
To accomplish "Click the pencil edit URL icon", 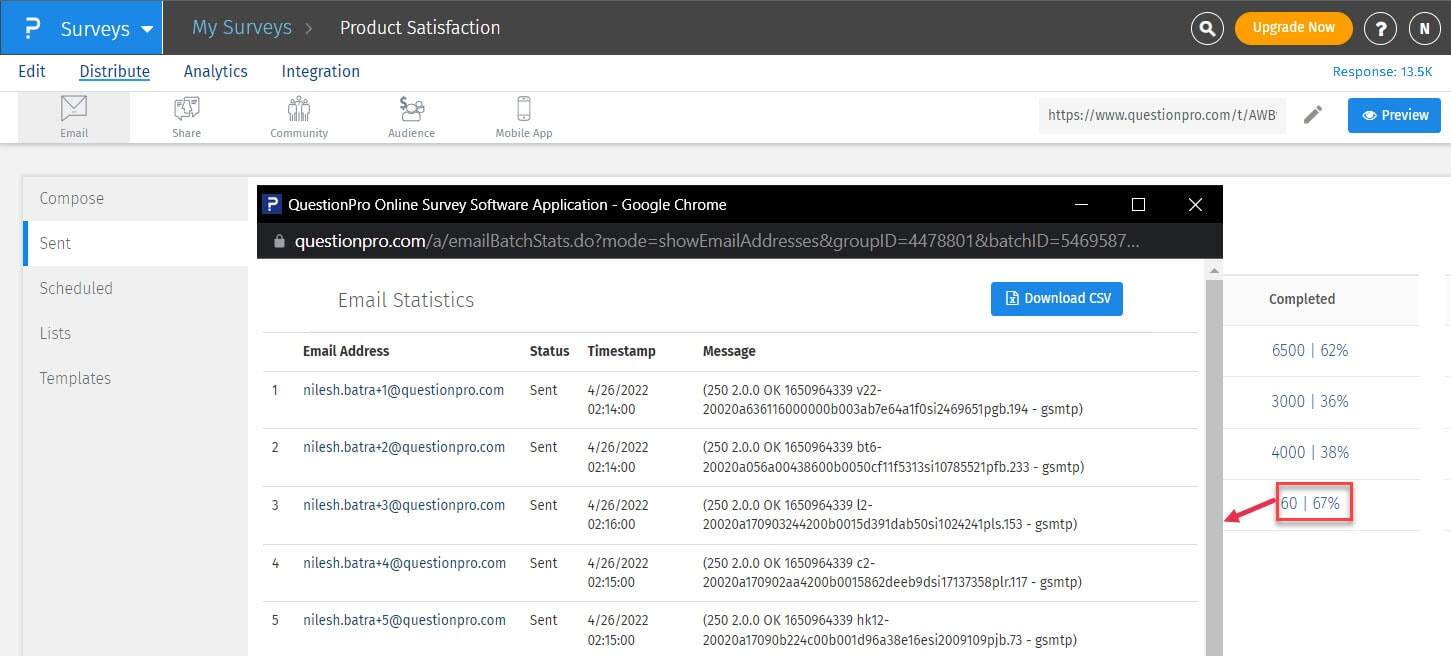I will 1313,115.
